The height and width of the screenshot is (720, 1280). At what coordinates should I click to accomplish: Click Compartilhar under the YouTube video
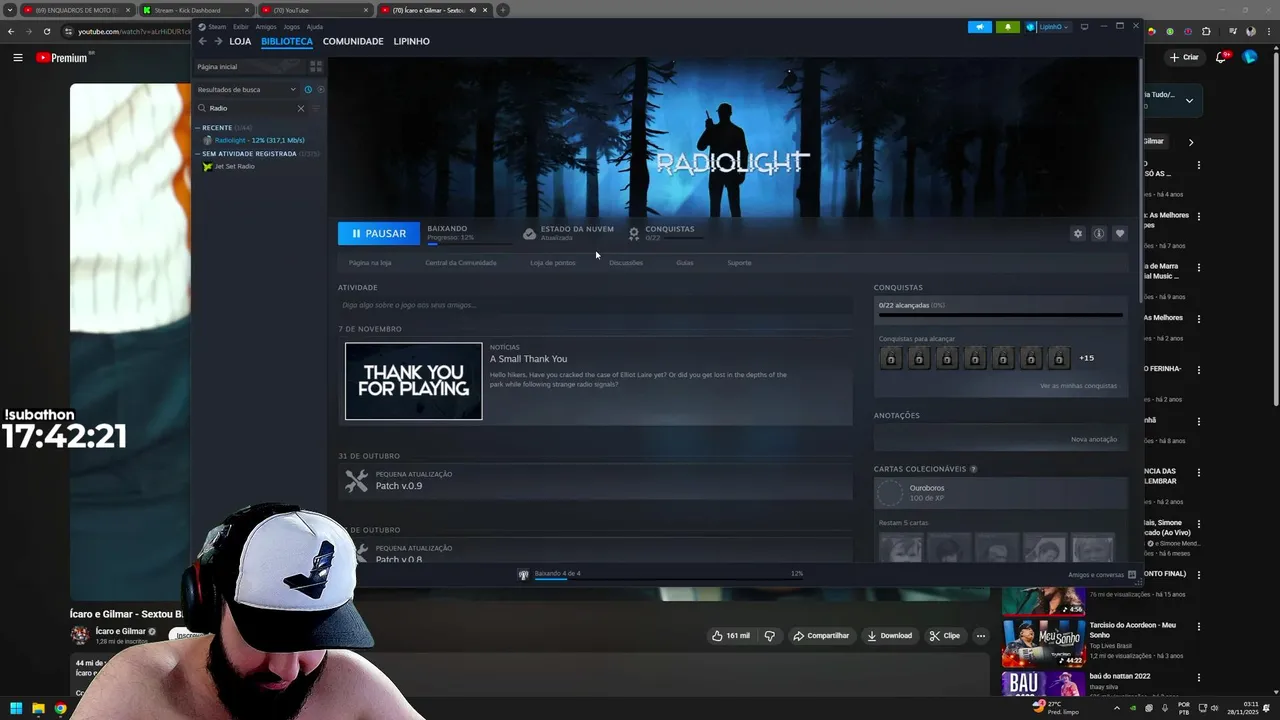click(x=821, y=635)
